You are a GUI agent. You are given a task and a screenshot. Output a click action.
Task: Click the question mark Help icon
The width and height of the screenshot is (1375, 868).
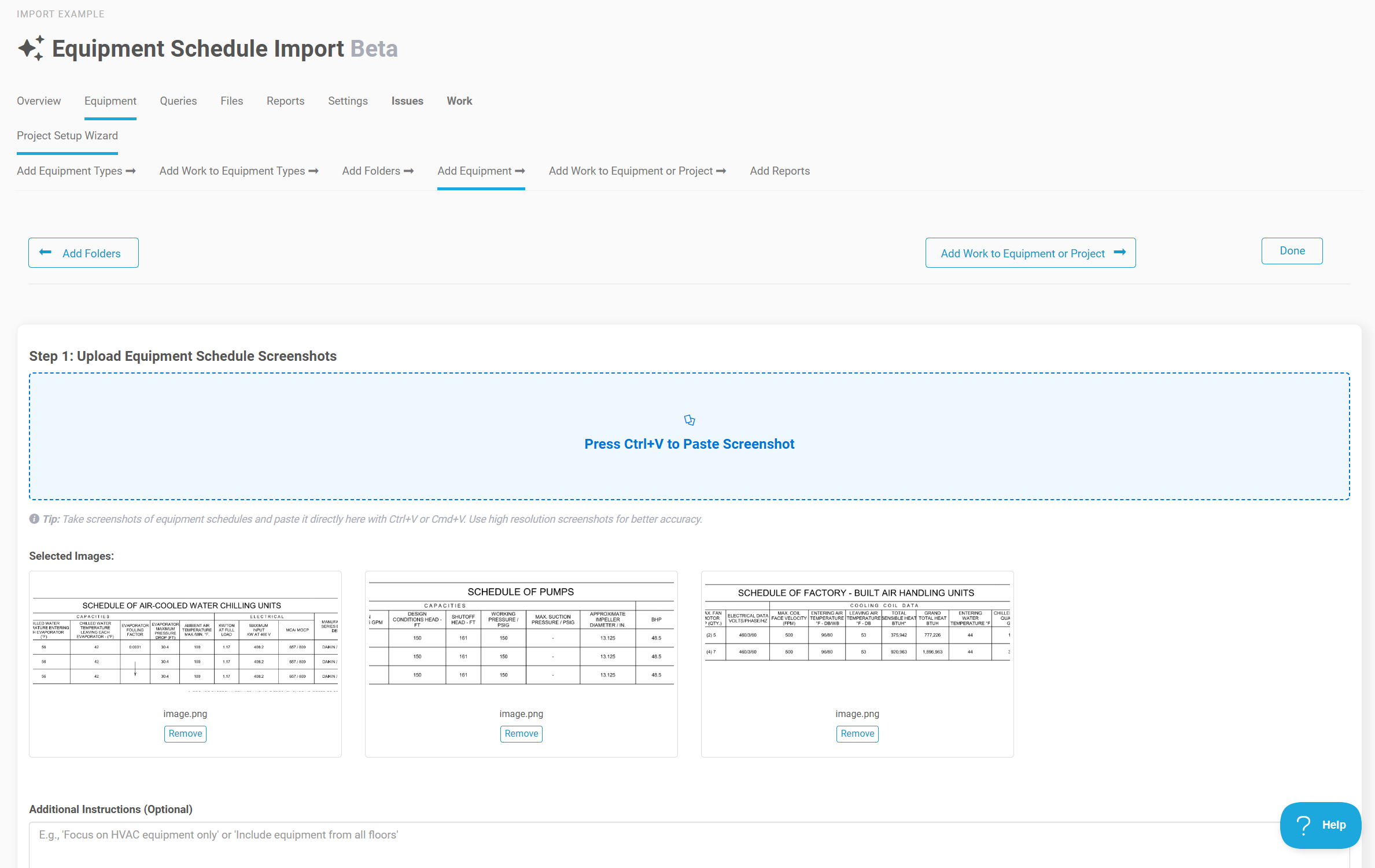1303,825
